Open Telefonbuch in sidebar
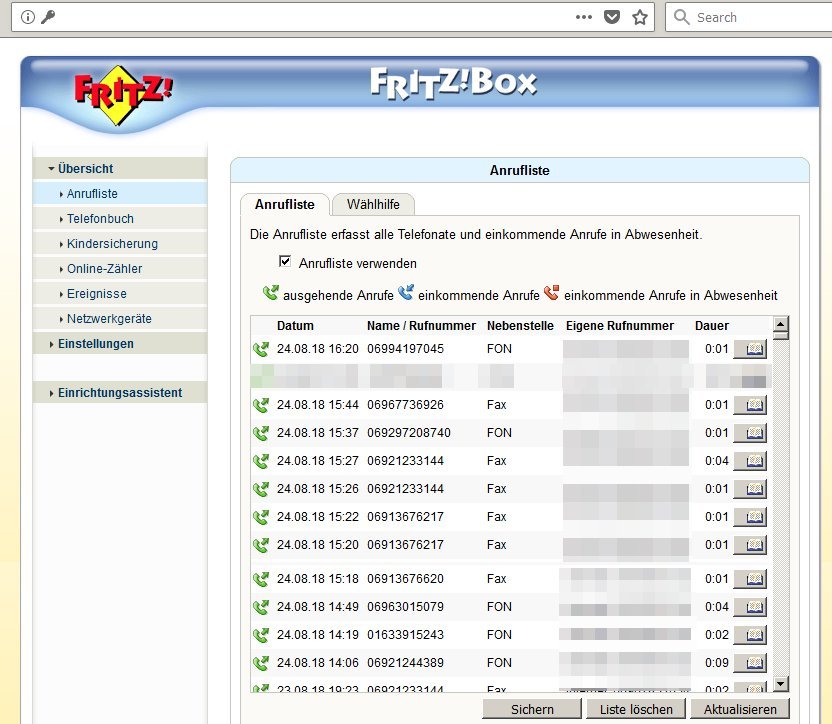Viewport: 832px width, 724px height. click(120, 219)
